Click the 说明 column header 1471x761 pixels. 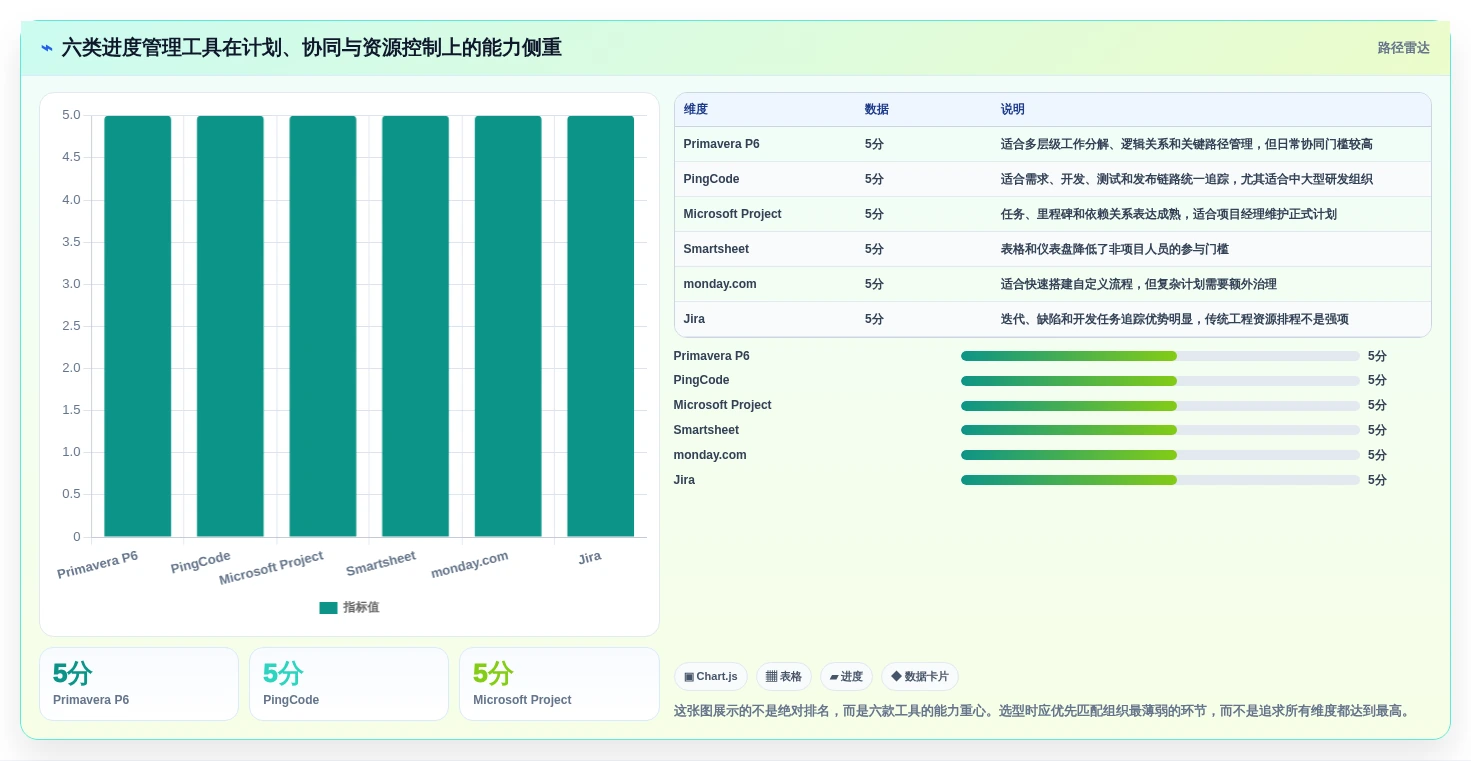pyautogui.click(x=1013, y=110)
